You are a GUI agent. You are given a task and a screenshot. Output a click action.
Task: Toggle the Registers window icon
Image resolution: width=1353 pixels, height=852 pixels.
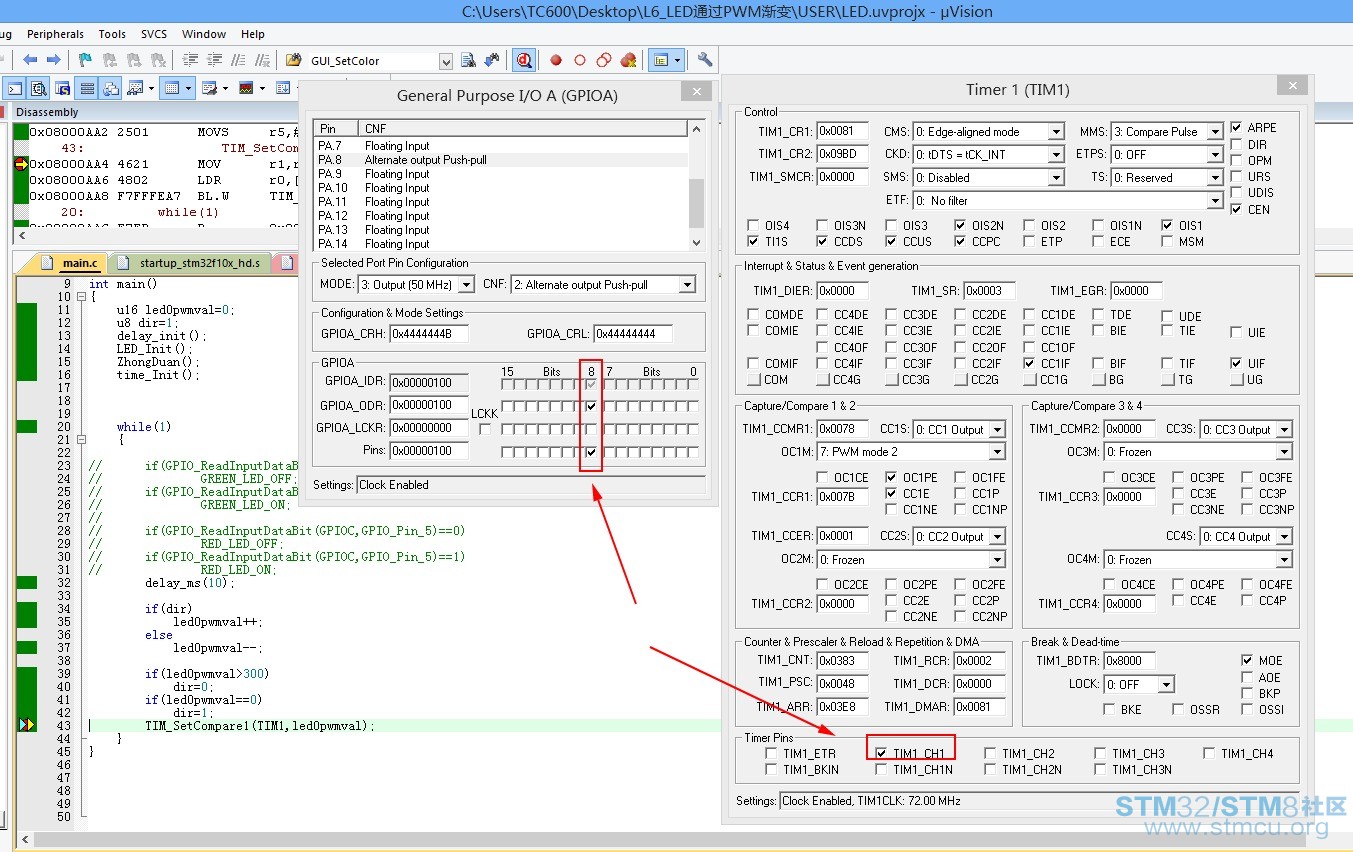[87, 88]
